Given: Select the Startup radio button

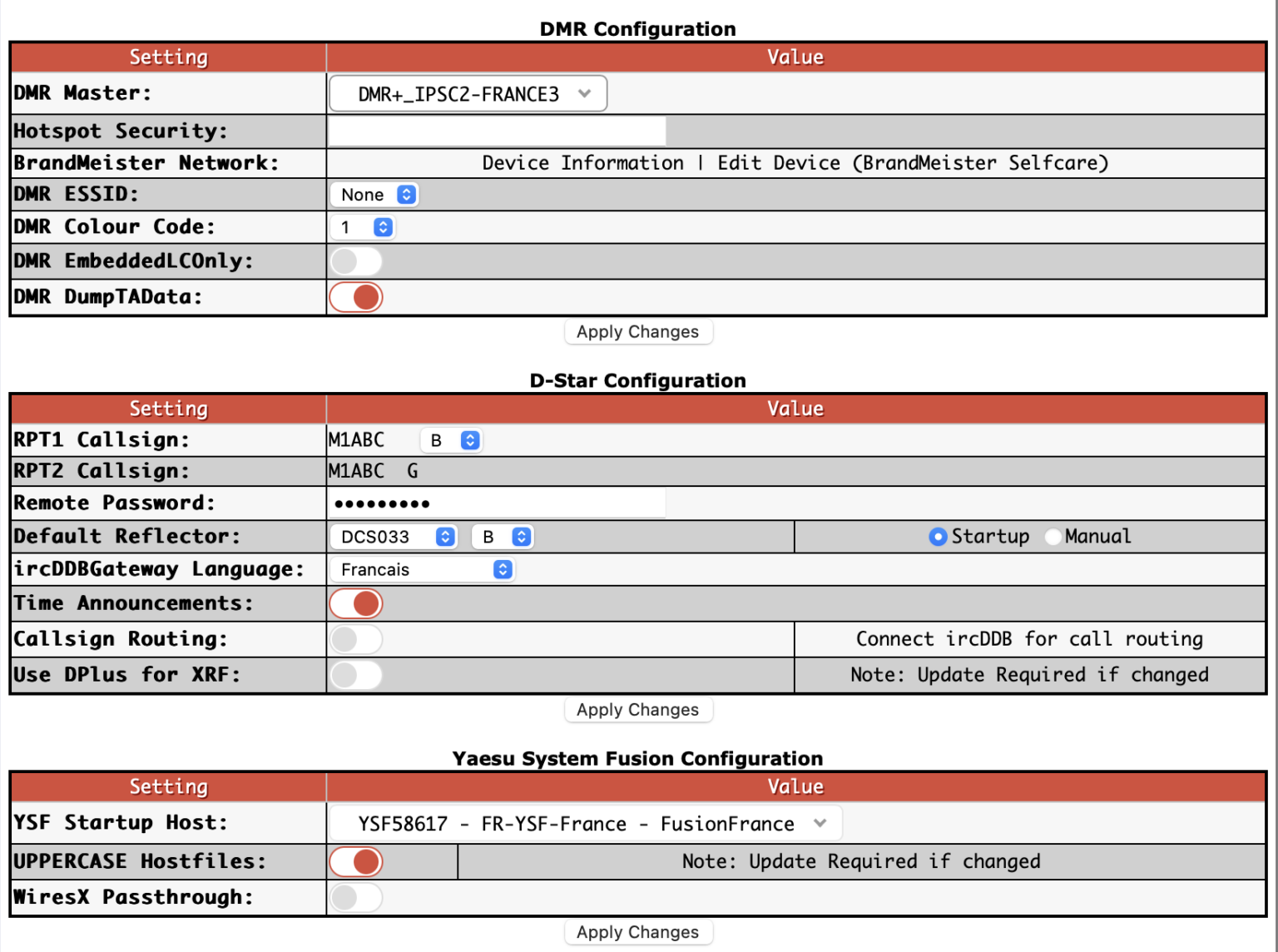Looking at the screenshot, I should pos(937,536).
